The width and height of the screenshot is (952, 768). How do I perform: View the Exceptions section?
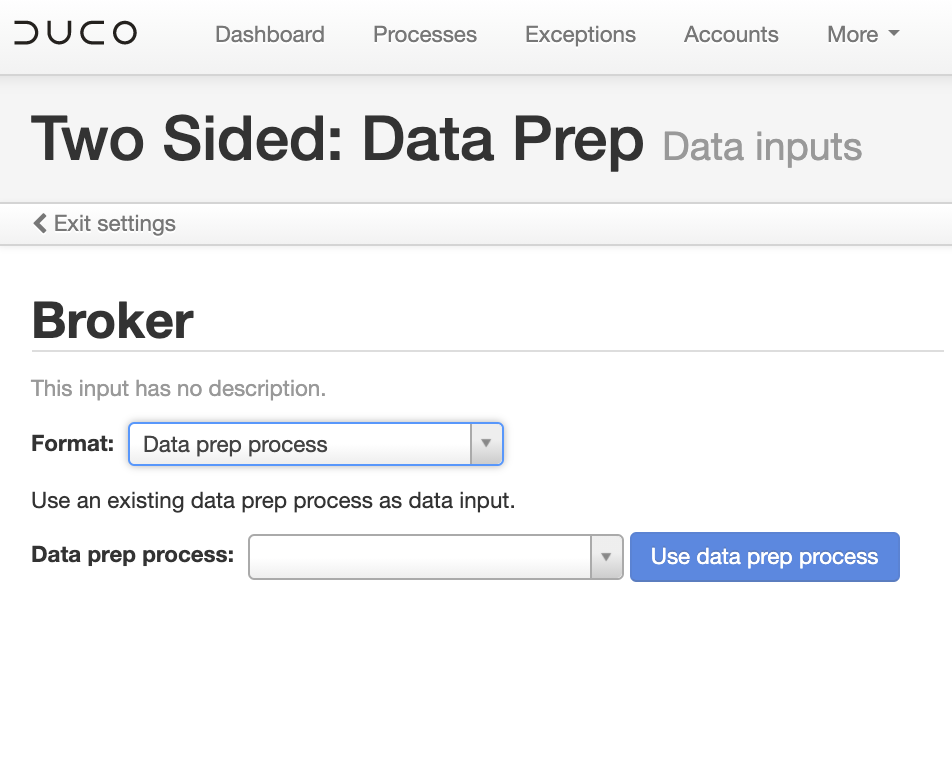point(580,34)
